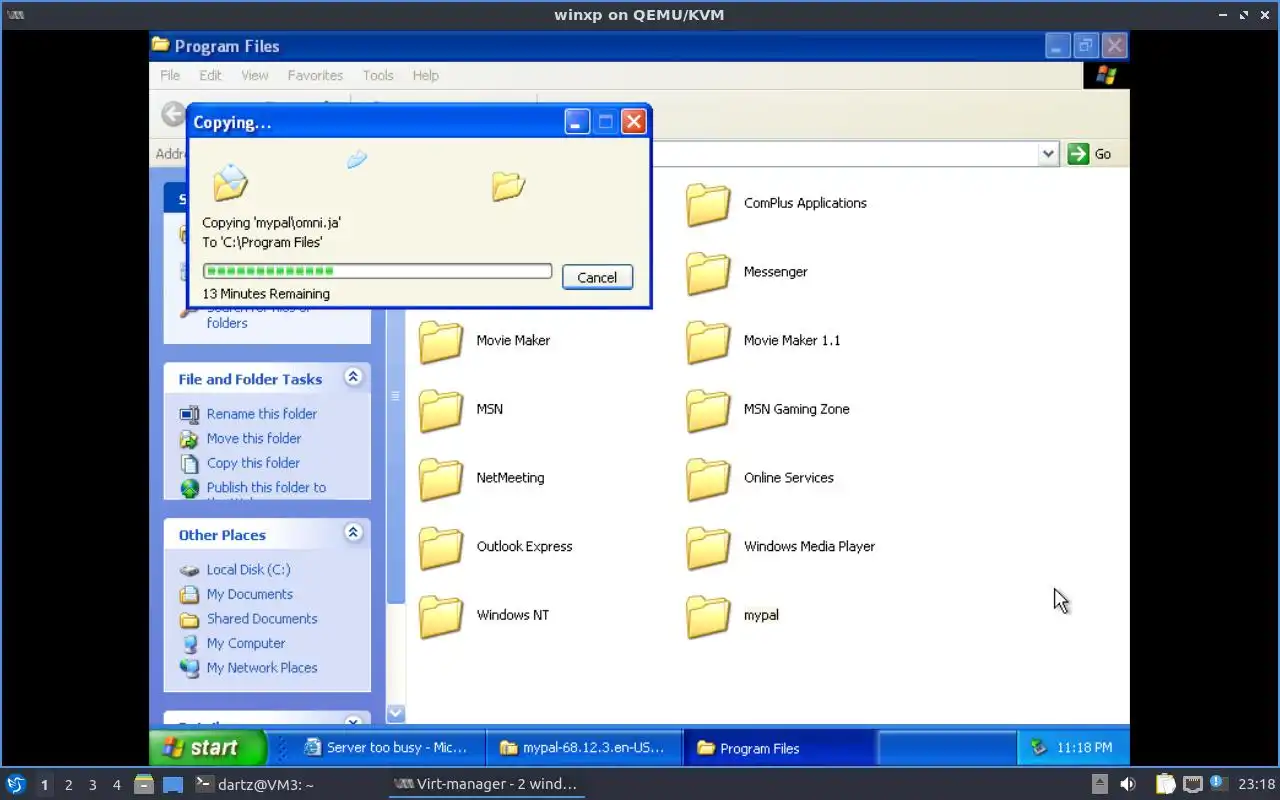Click the host volume speaker icon
Viewport: 1280px width, 800px height.
(1128, 784)
